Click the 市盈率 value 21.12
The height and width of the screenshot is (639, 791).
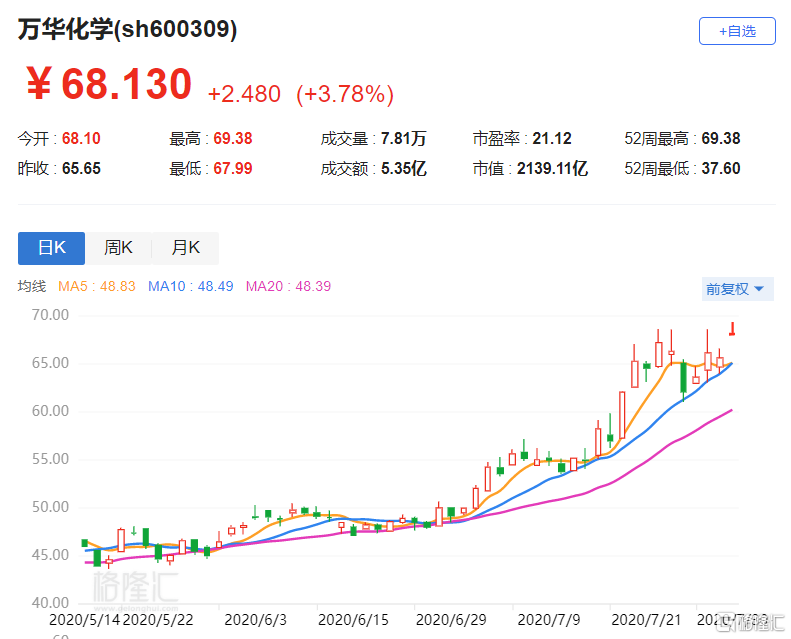[x=552, y=138]
